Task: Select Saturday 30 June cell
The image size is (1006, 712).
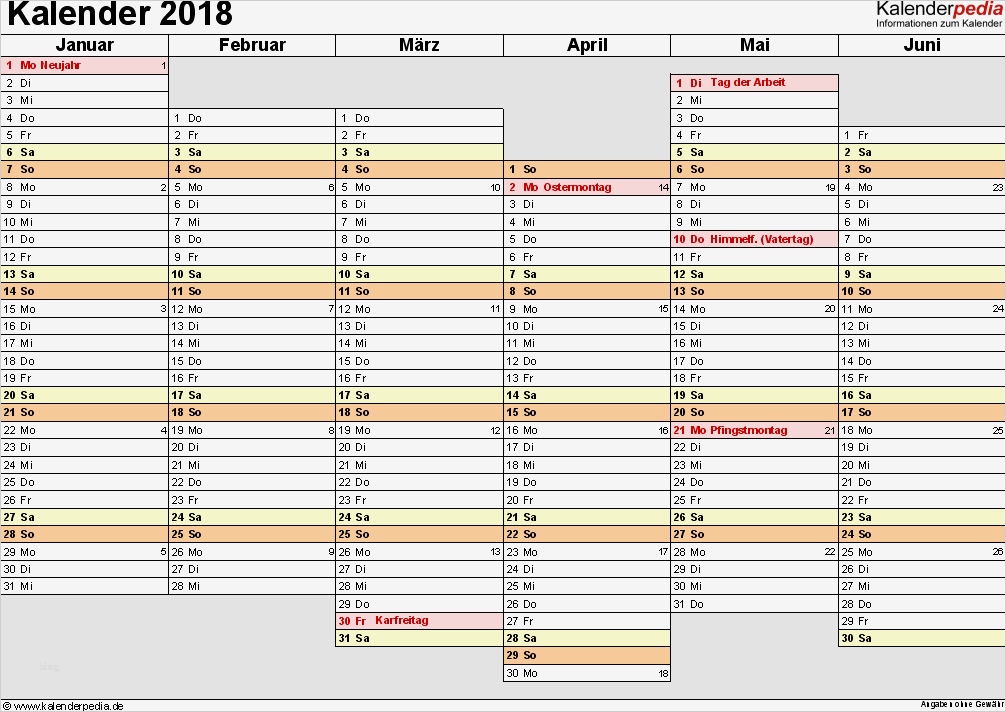Action: [921, 638]
